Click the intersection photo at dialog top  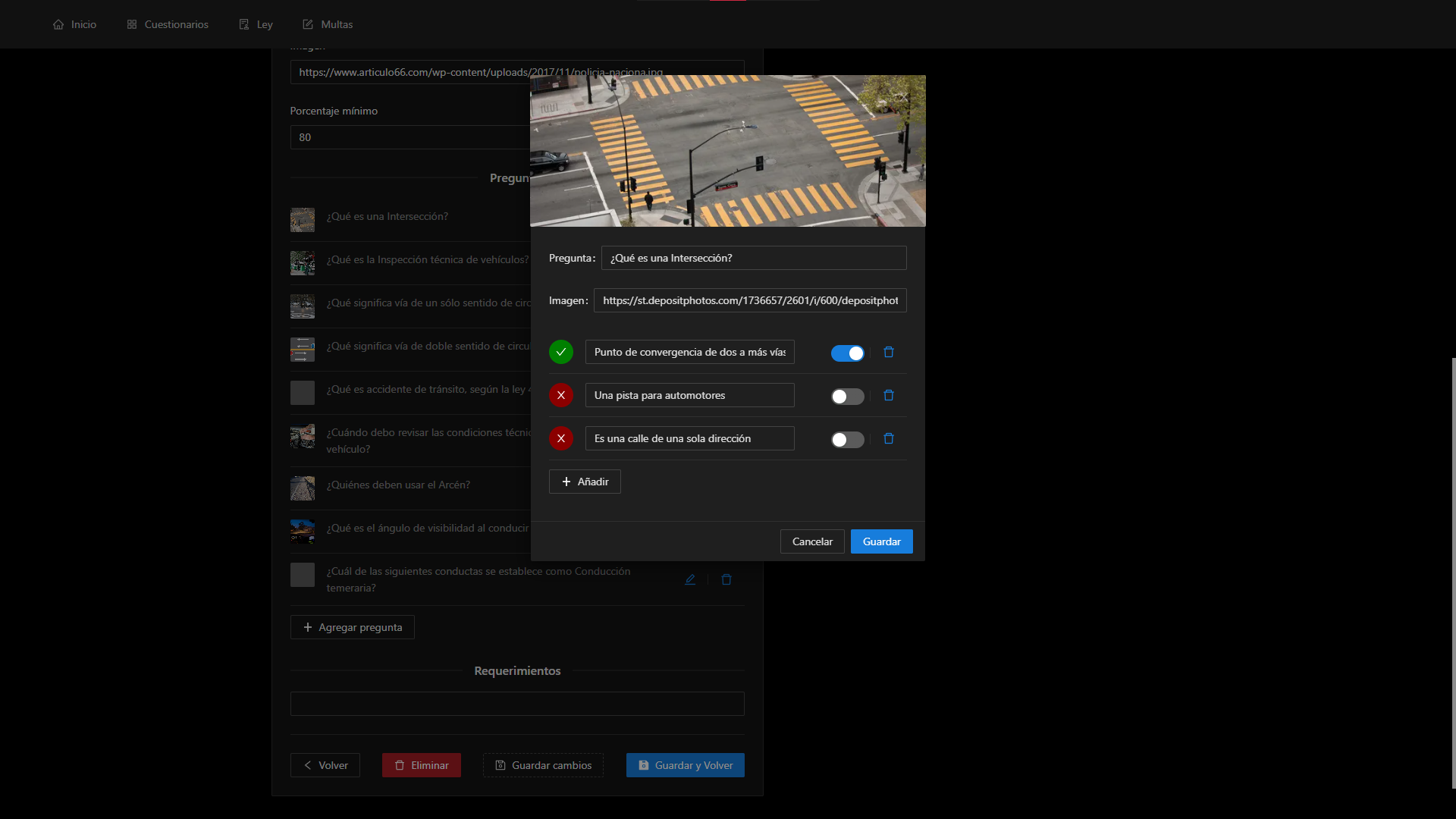click(x=727, y=151)
